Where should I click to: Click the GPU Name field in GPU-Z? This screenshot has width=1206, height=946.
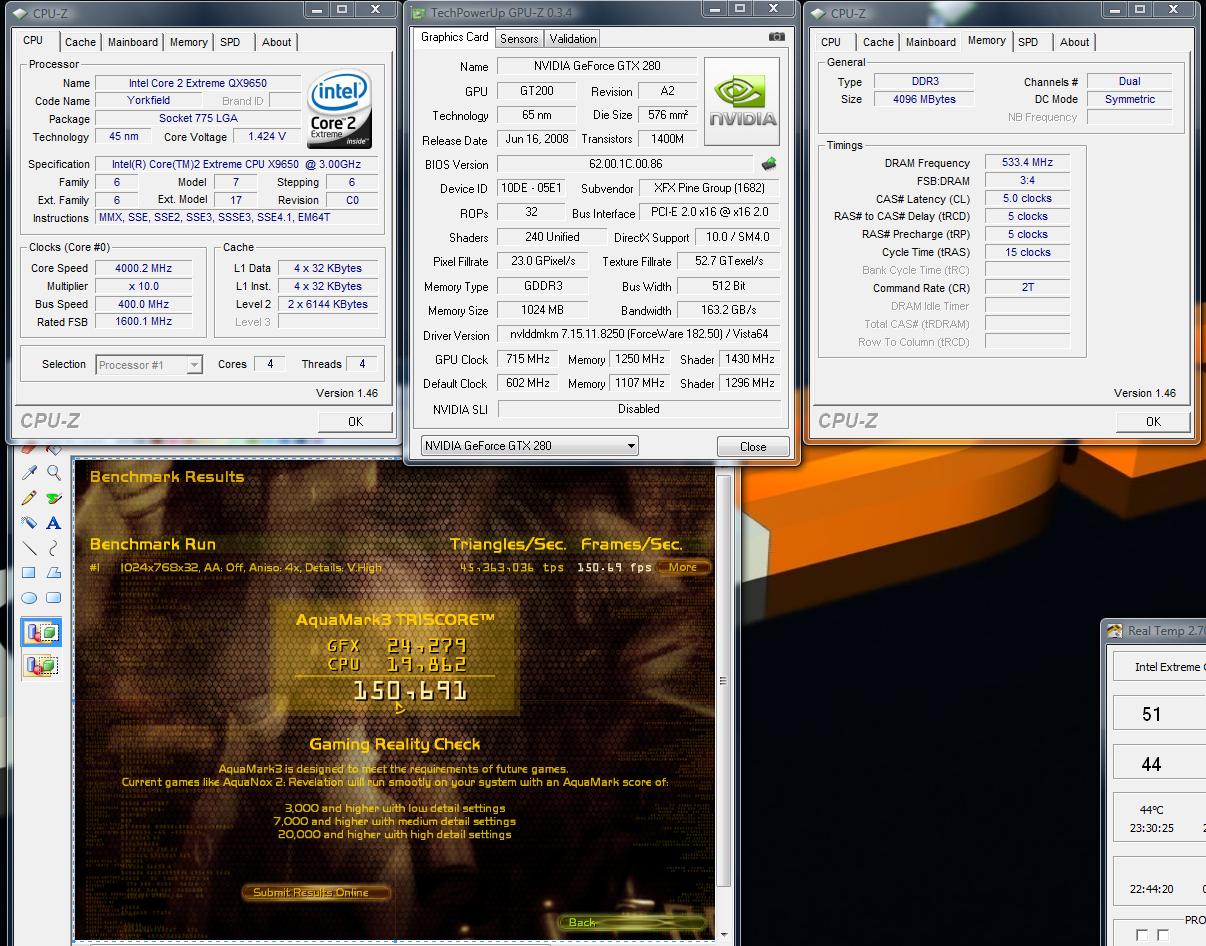click(596, 67)
